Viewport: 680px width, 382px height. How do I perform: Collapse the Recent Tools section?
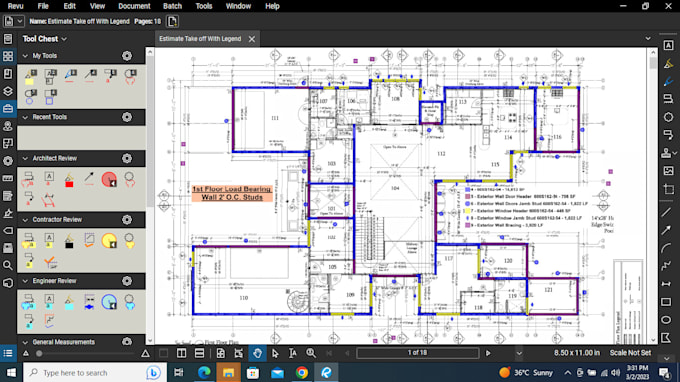click(25, 117)
